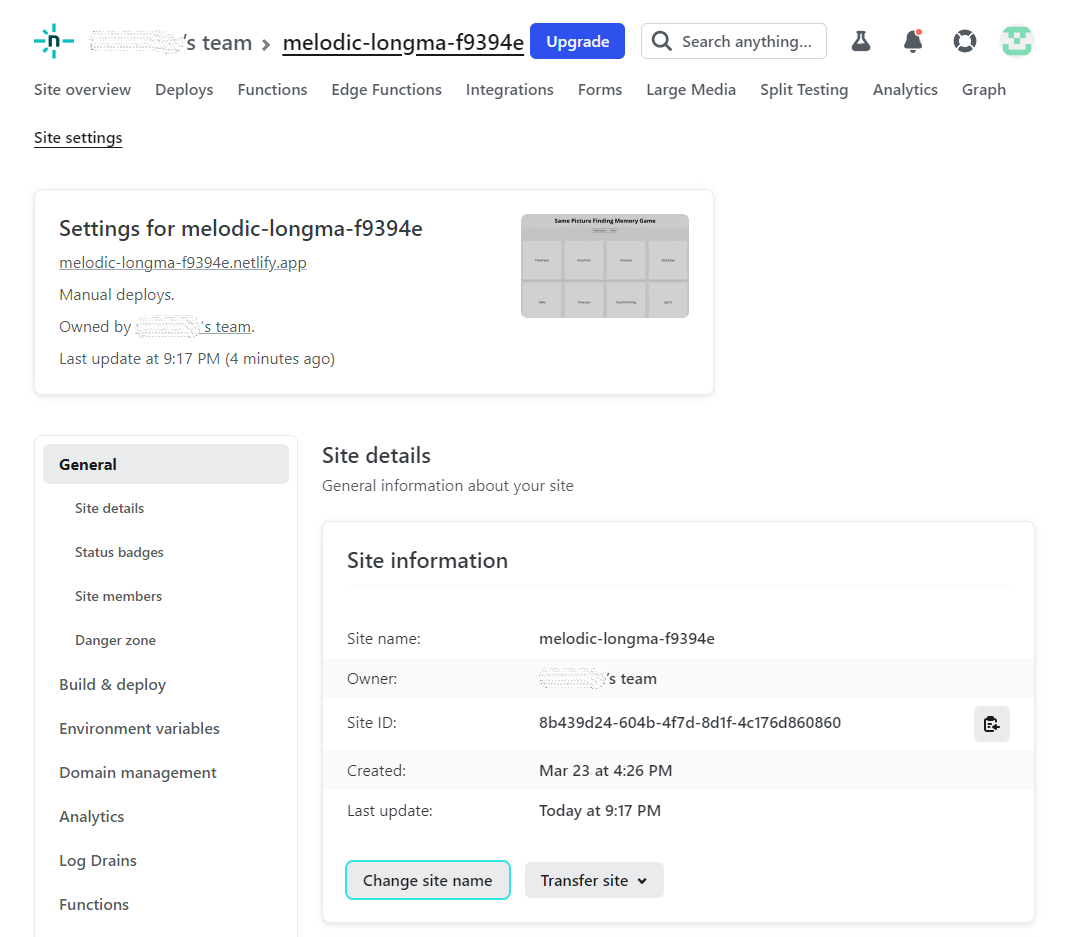Switch to the Deploys tab
The image size is (1075, 937).
184,89
